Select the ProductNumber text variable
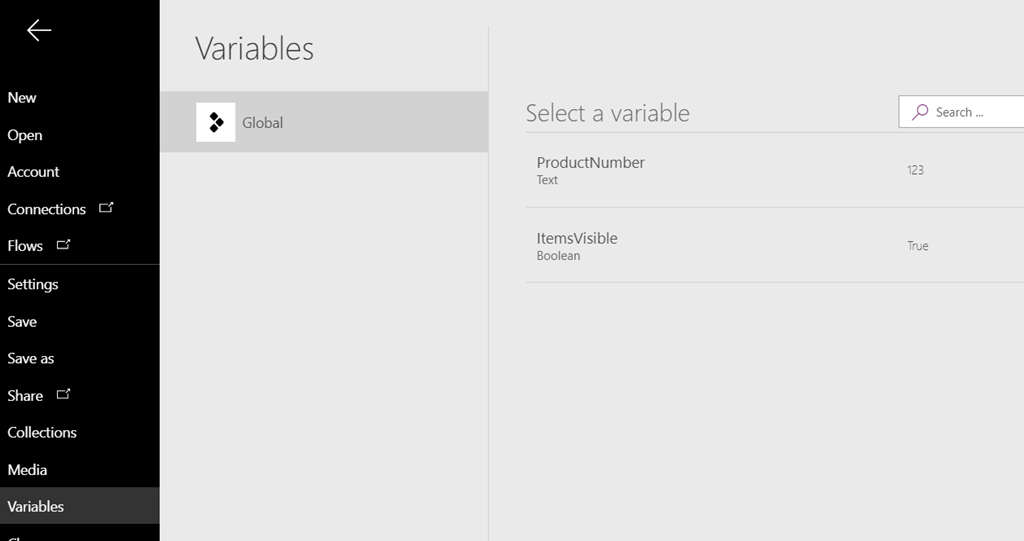This screenshot has width=1024, height=541. pos(775,171)
